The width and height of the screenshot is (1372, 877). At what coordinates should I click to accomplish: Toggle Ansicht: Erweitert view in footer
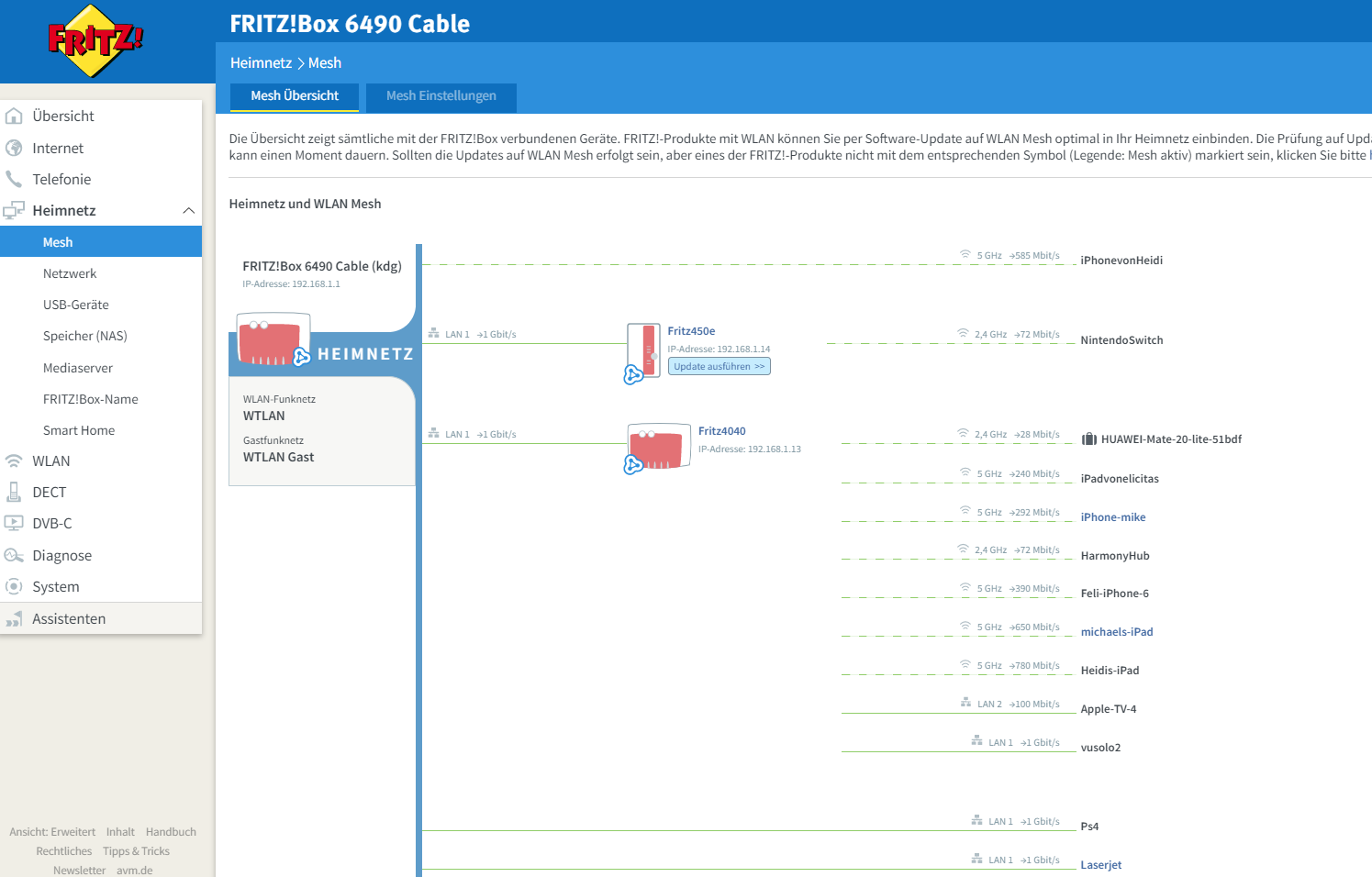pos(52,832)
